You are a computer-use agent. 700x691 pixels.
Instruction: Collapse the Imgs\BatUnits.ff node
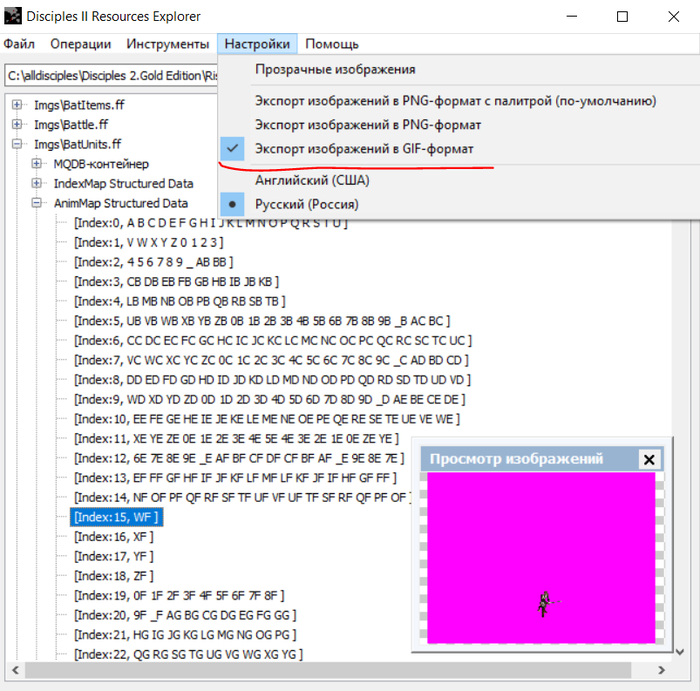(18, 144)
